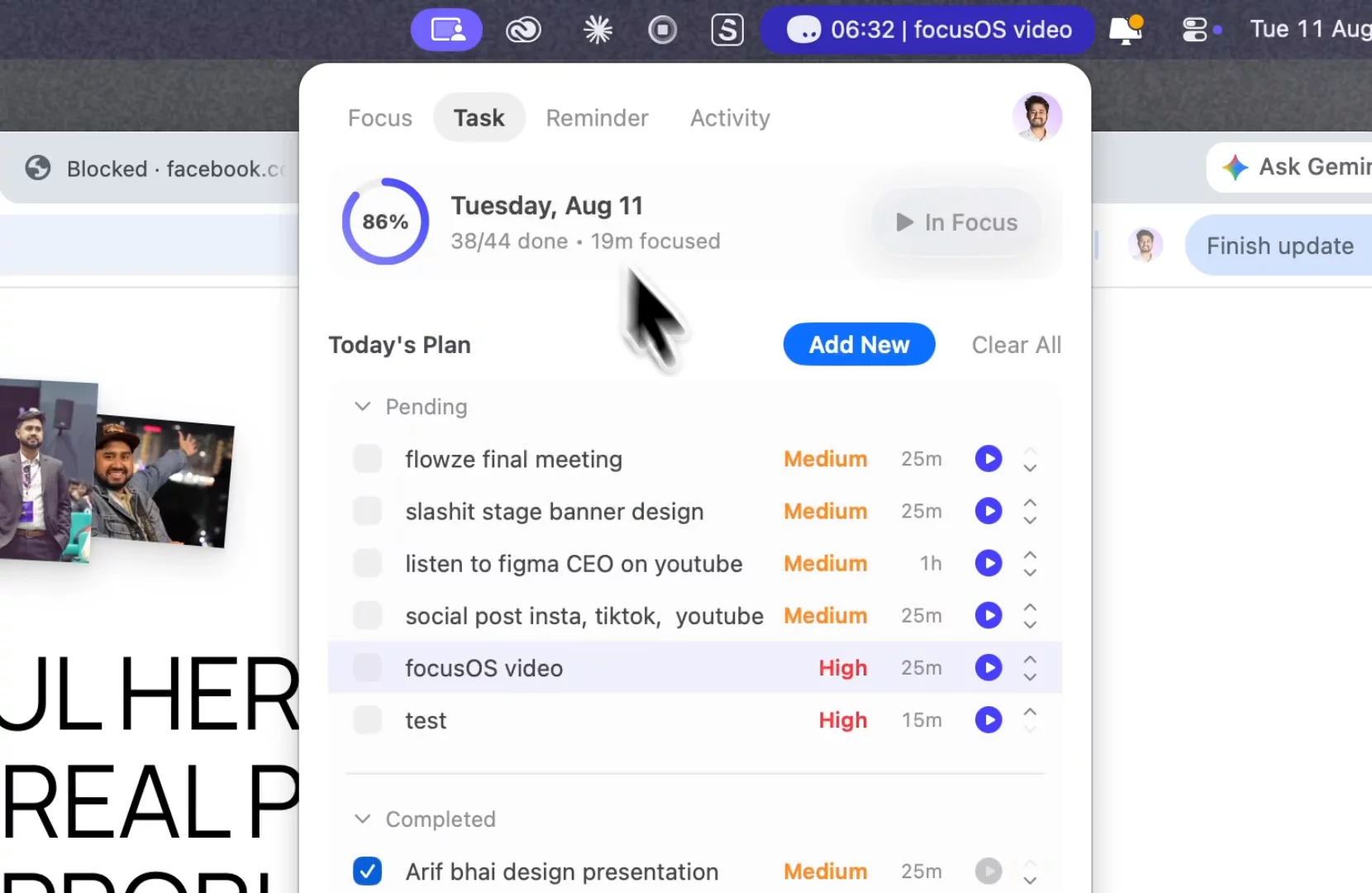Click reorder arrows for Arif bhai presentation
This screenshot has height=893, width=1372.
[1030, 872]
